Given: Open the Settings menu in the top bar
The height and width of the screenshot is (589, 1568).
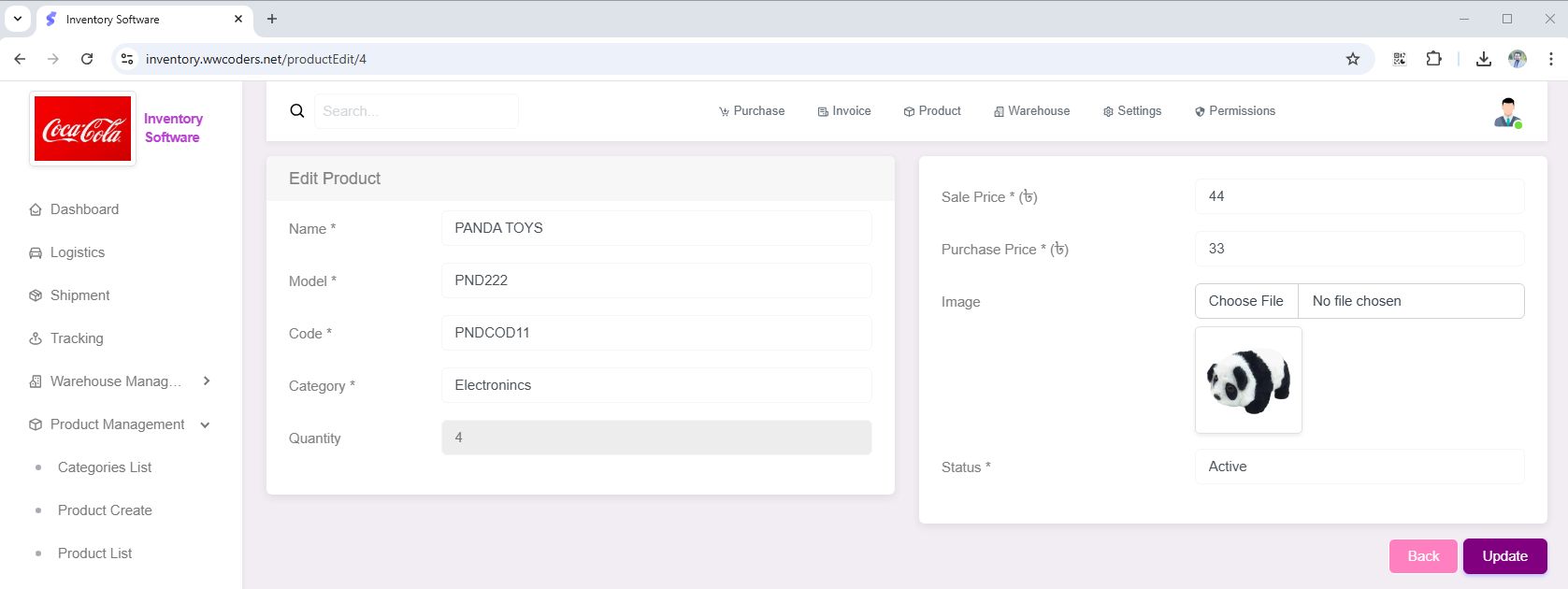Looking at the screenshot, I should (x=1131, y=111).
